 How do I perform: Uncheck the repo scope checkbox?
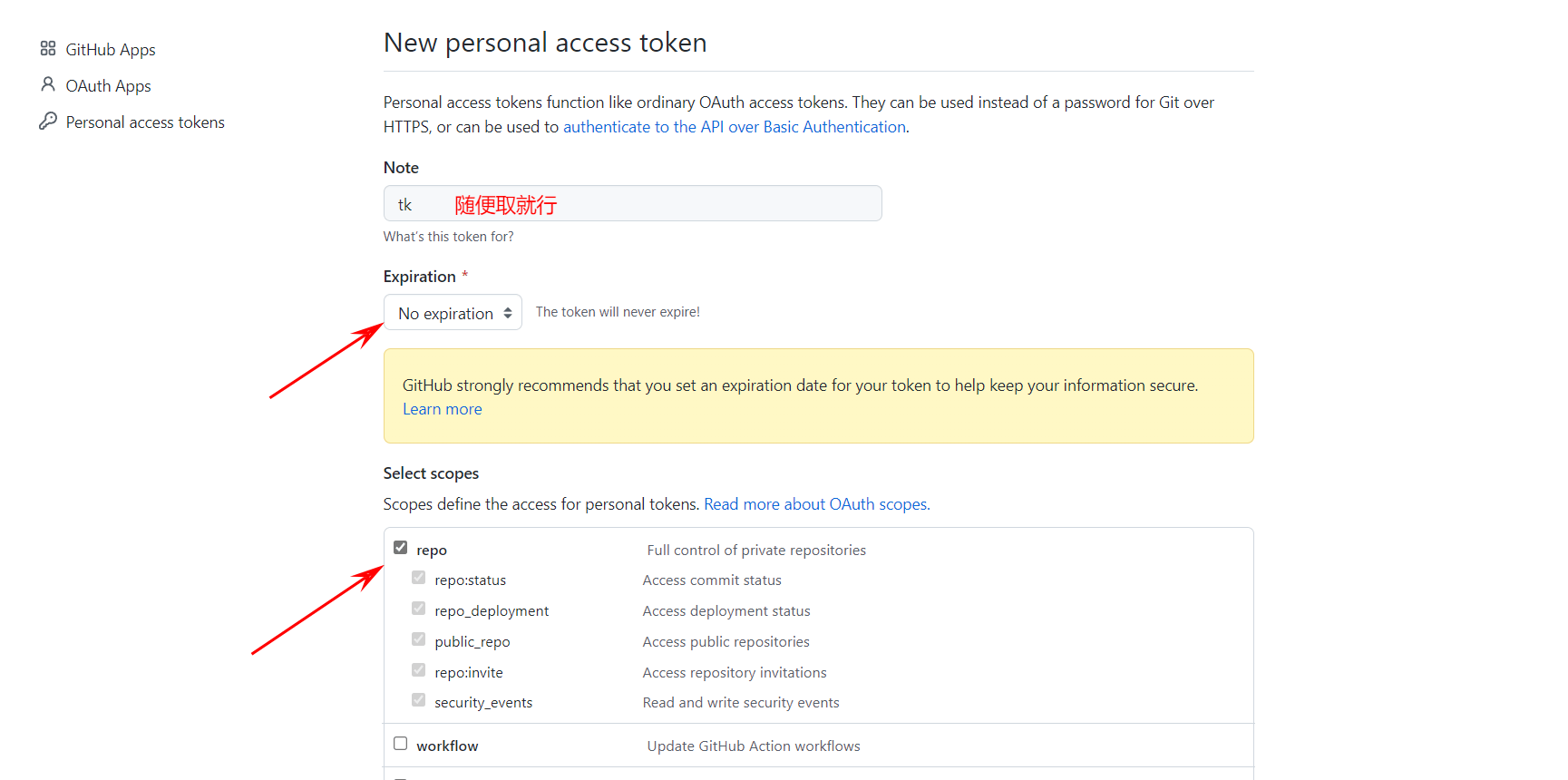point(401,547)
